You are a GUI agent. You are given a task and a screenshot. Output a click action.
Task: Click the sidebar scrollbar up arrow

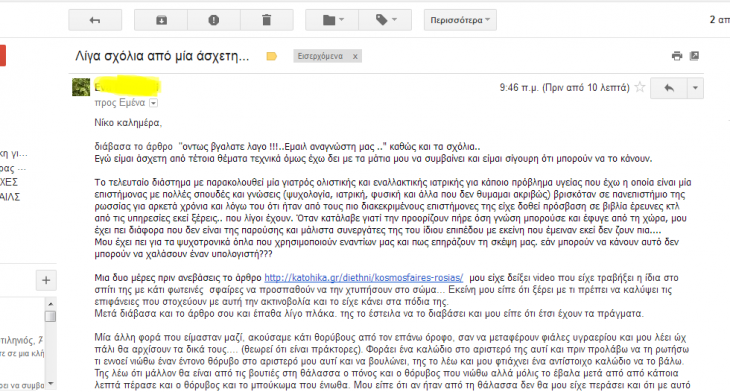tap(51, 304)
